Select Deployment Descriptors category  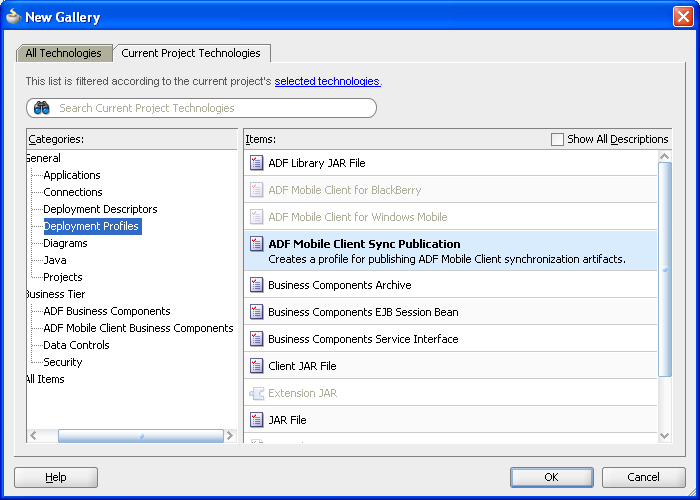[100, 209]
